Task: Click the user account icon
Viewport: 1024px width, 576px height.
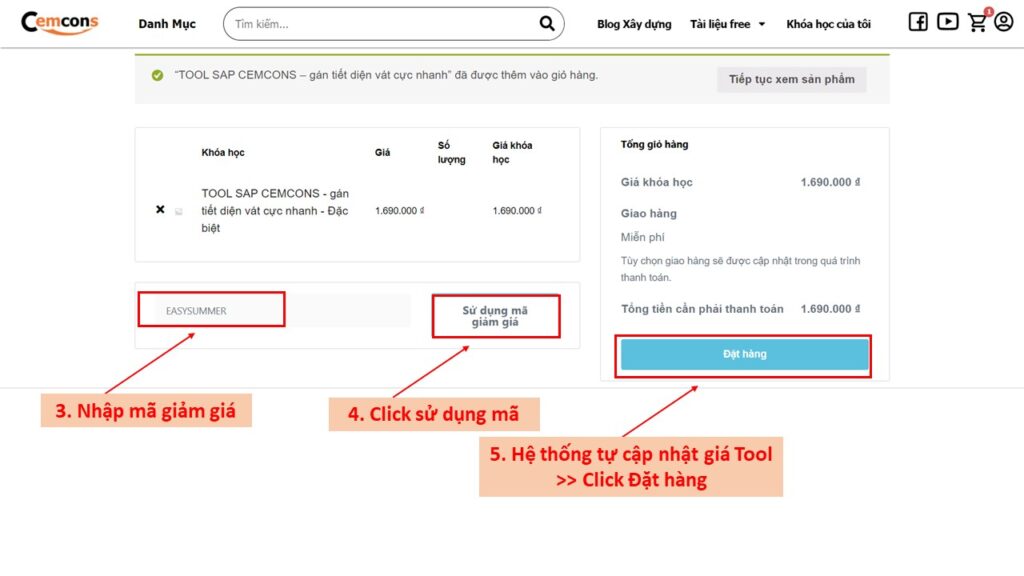Action: 1004,22
